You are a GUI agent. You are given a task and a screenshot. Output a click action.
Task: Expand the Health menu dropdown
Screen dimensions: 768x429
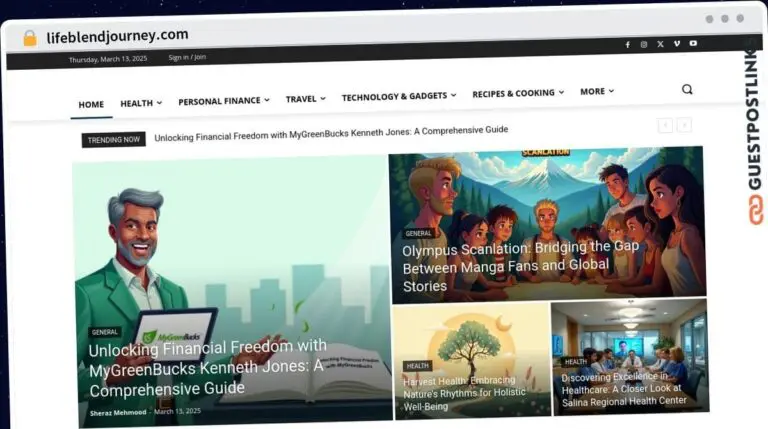click(141, 103)
